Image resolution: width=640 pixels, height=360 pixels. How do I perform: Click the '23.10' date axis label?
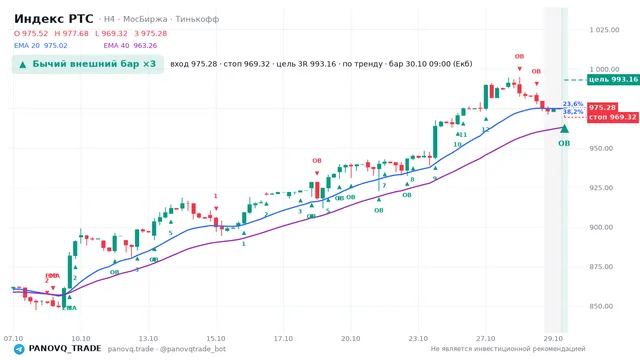418,339
